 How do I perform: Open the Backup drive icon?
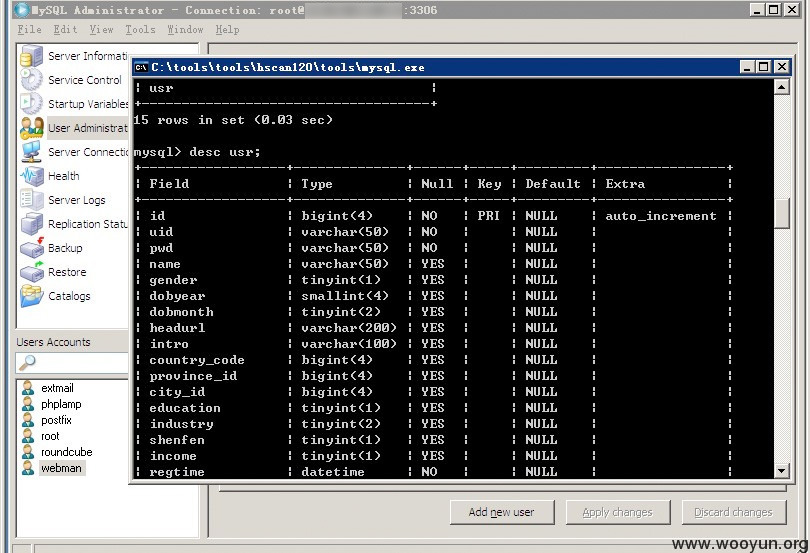tap(32, 248)
